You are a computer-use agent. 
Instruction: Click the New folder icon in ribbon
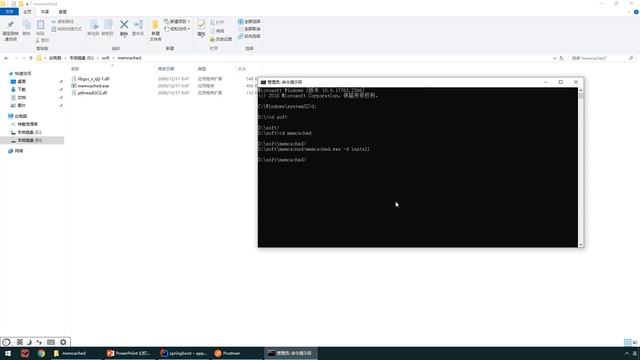(x=156, y=30)
